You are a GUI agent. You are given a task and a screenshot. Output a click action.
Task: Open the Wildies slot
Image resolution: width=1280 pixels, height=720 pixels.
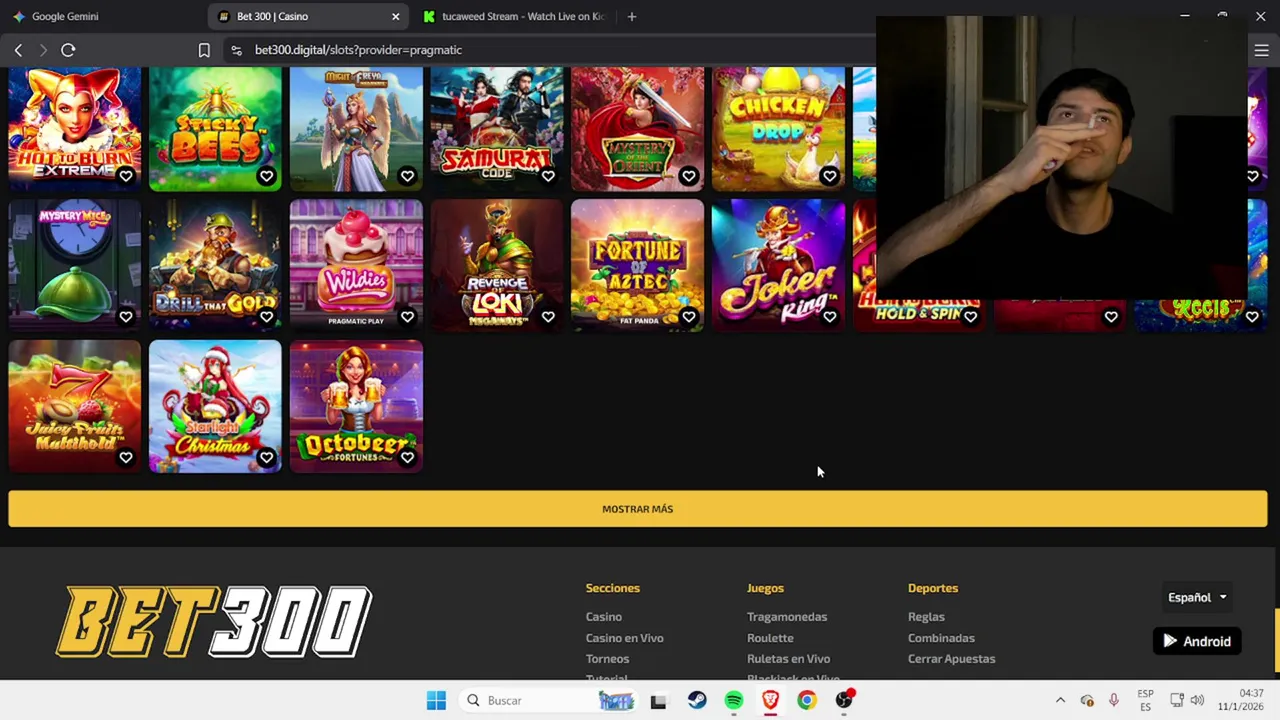click(356, 265)
